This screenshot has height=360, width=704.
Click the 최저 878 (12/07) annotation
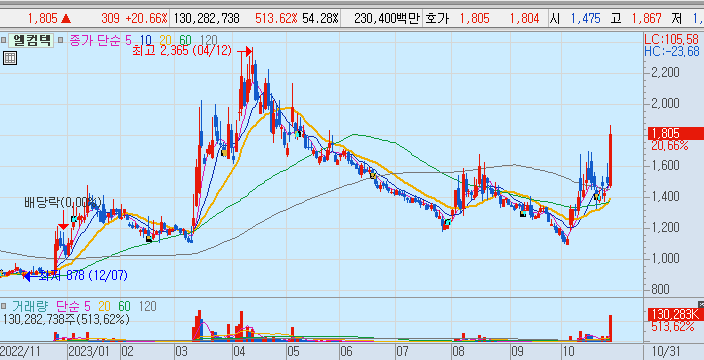coord(84,276)
